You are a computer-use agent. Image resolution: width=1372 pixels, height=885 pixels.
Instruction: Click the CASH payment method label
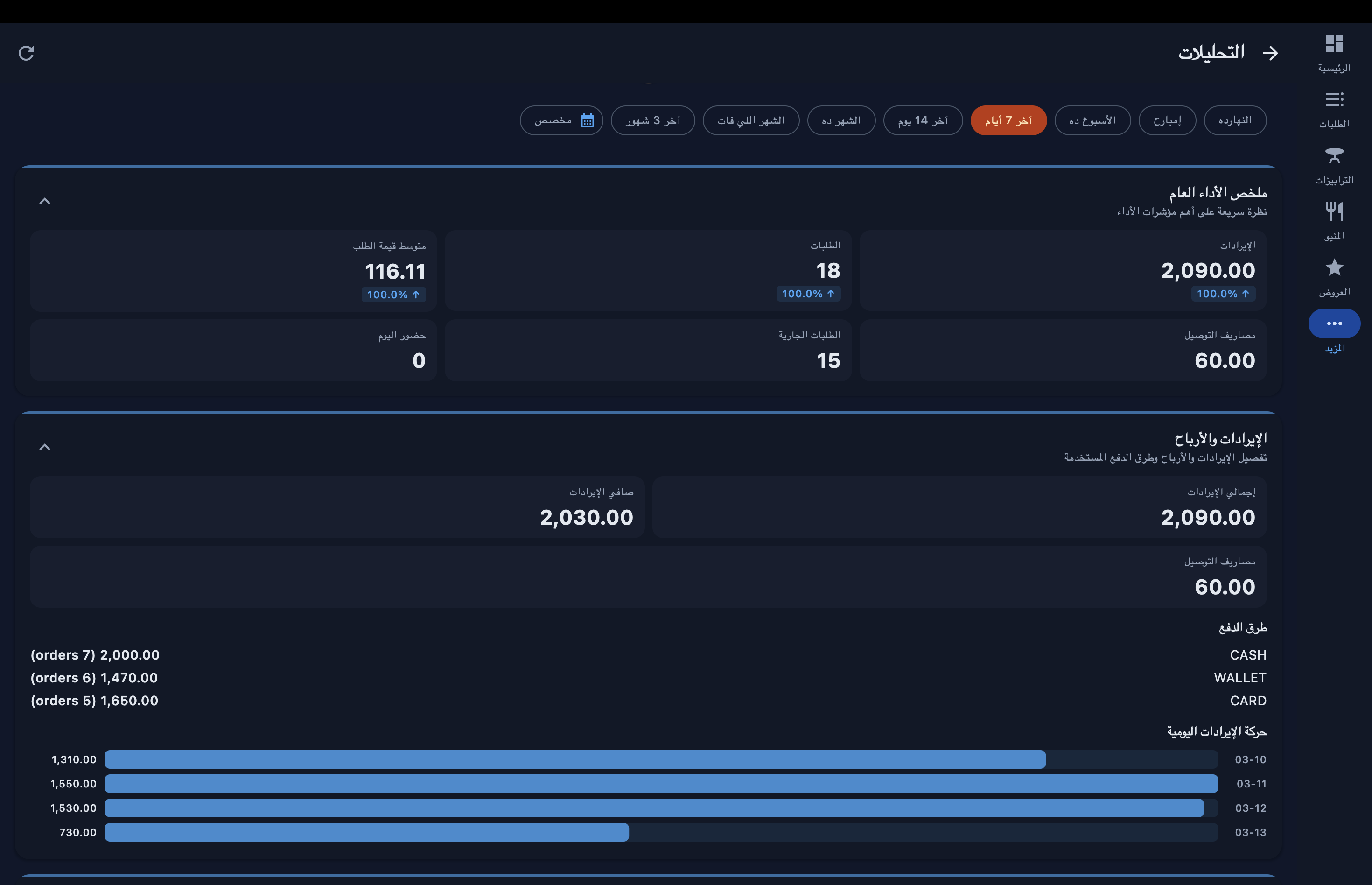1248,655
